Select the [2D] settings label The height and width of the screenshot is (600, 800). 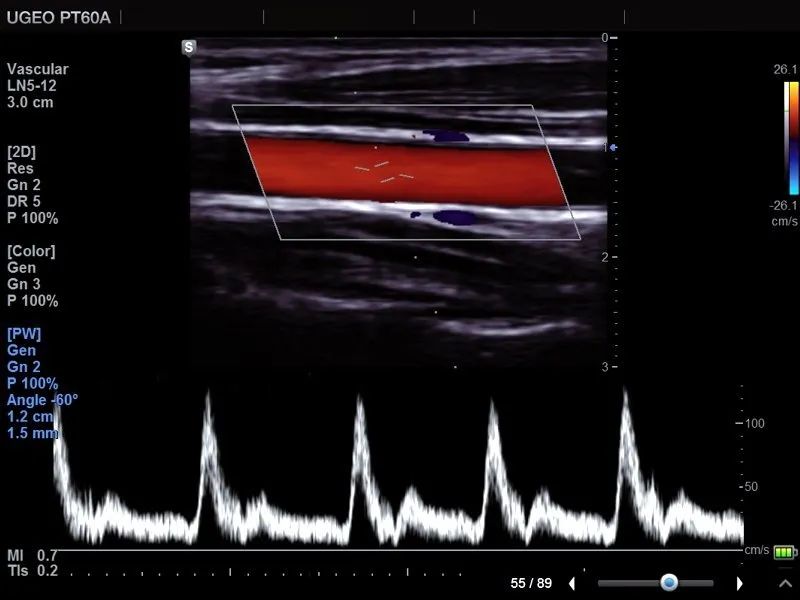pyautogui.click(x=22, y=152)
